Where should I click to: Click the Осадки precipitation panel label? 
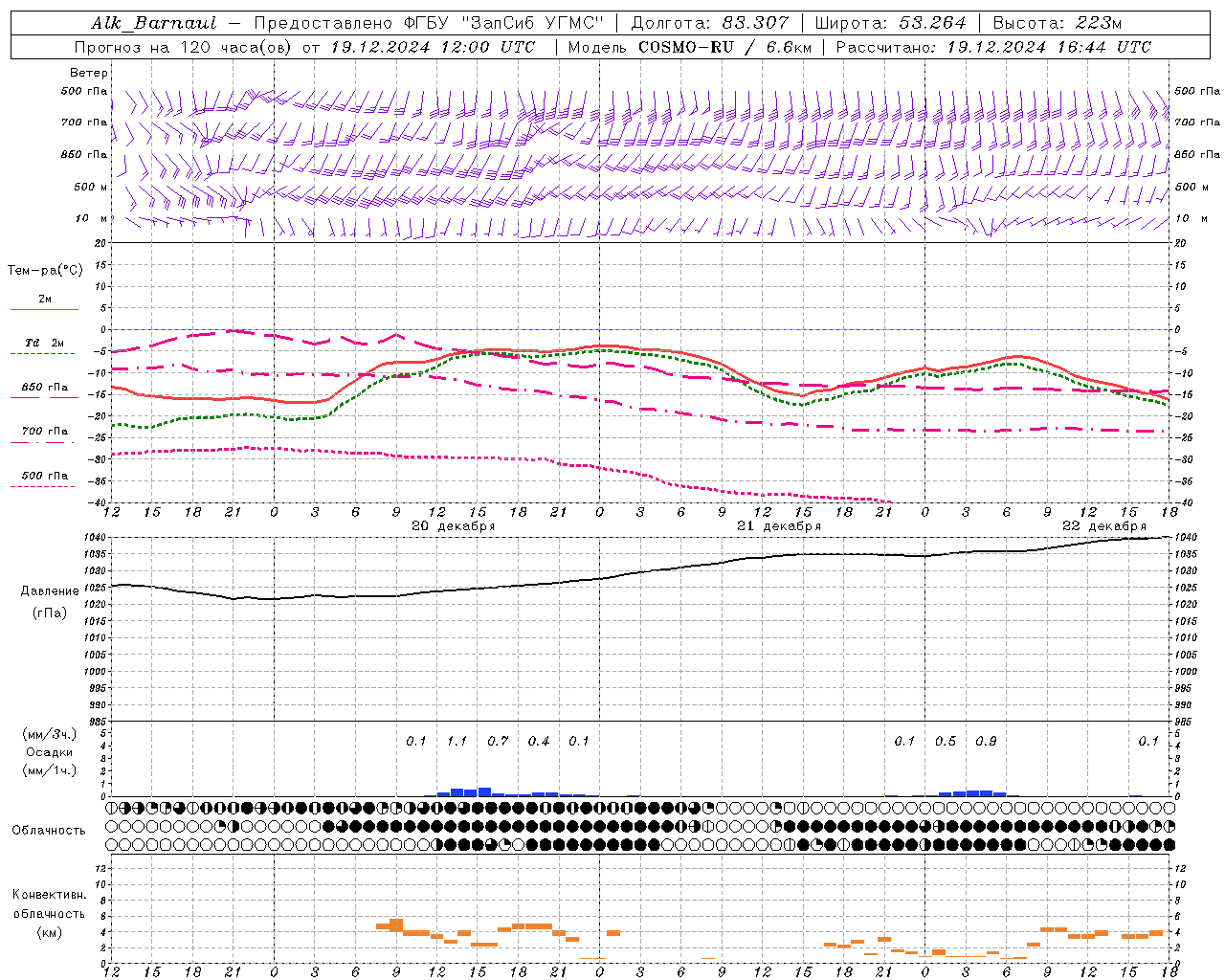[x=50, y=752]
